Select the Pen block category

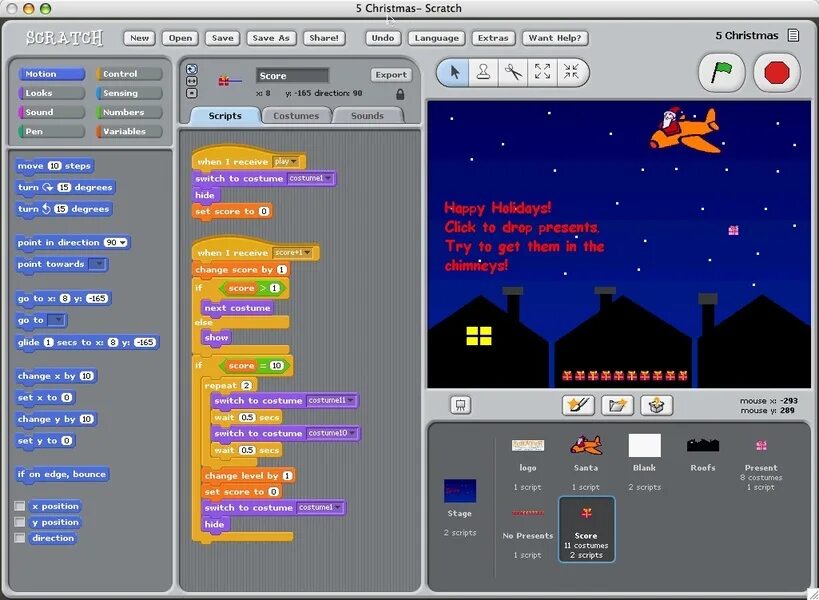pyautogui.click(x=51, y=131)
